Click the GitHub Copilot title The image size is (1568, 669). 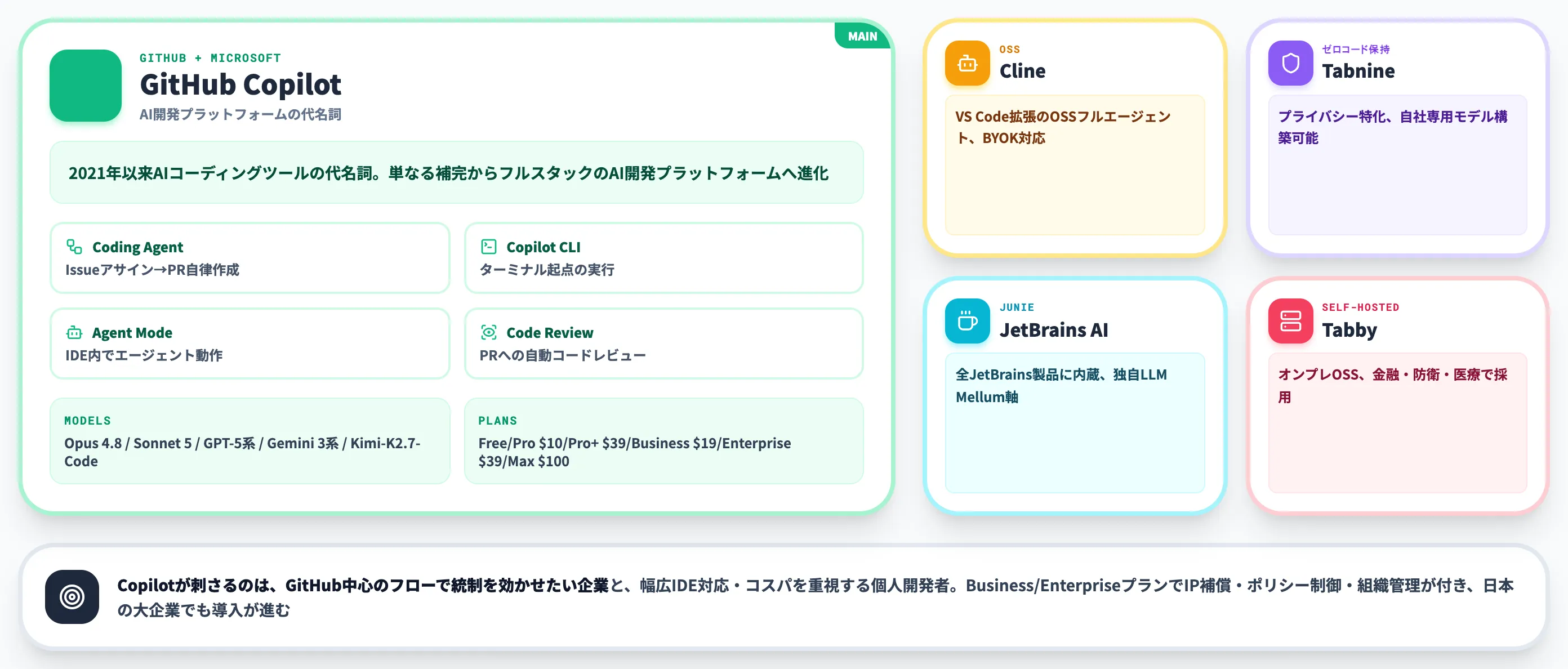pos(240,84)
